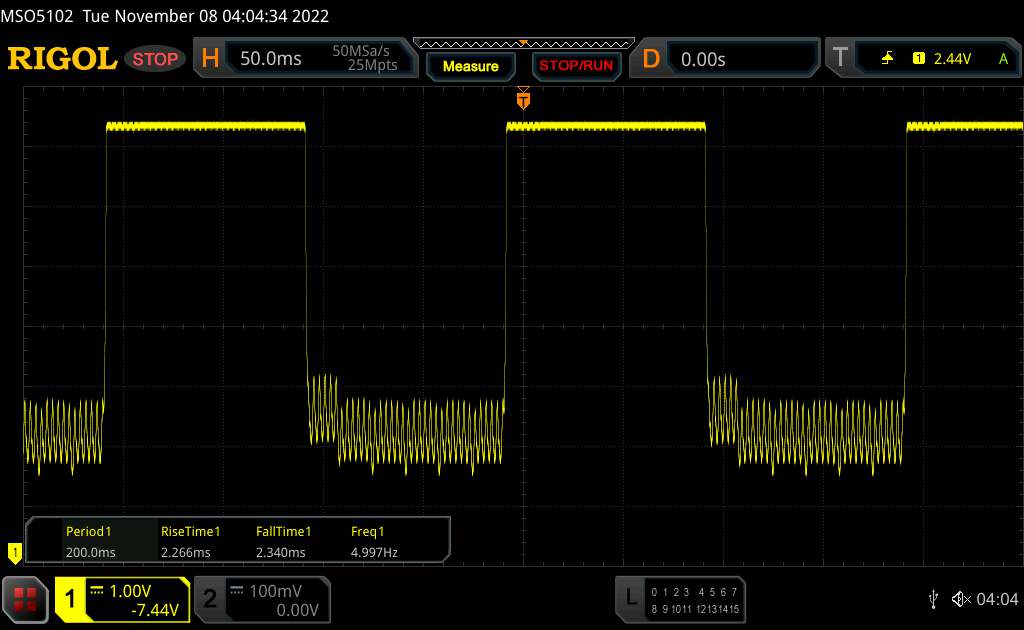Click the 2.44V trigger level value
Image resolution: width=1024 pixels, height=630 pixels.
tap(952, 59)
